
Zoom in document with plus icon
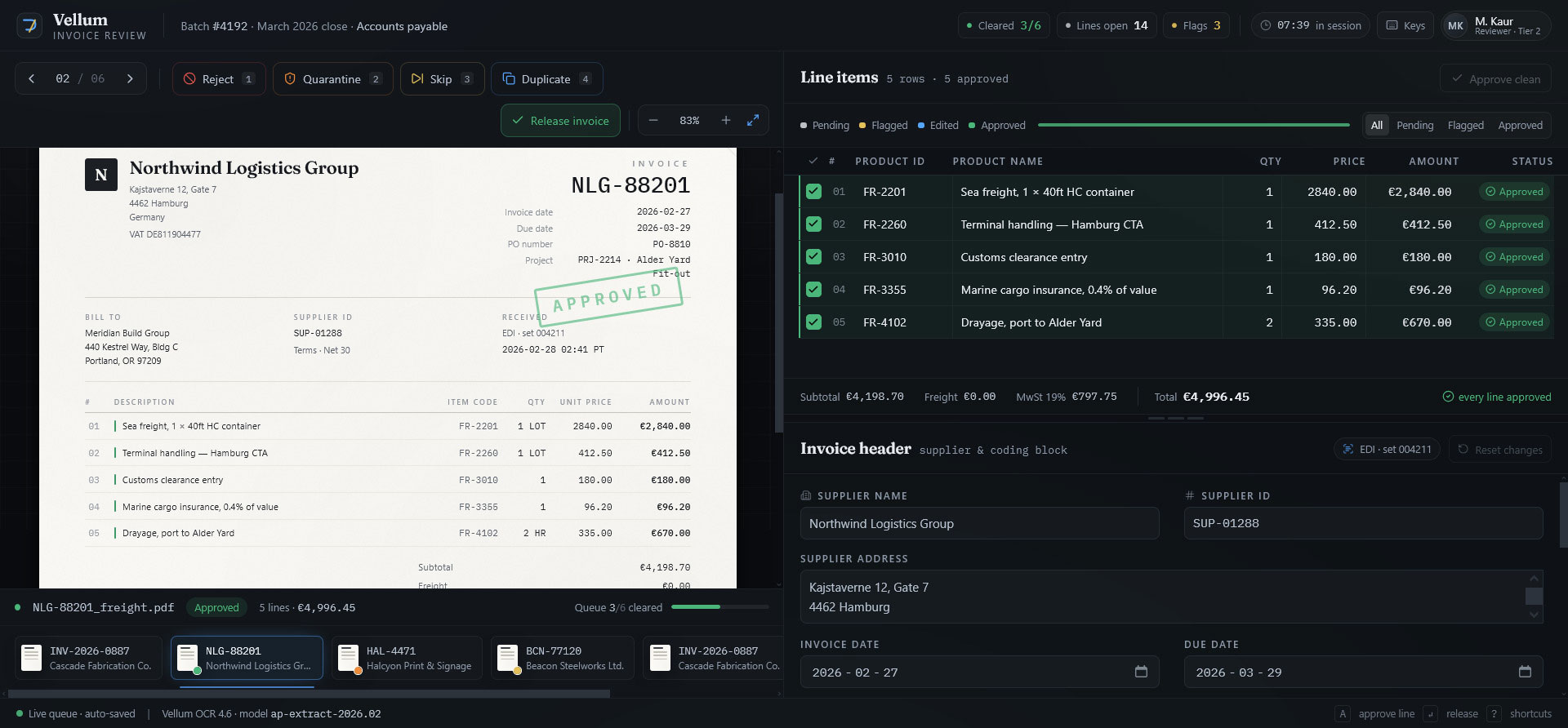pyautogui.click(x=726, y=121)
